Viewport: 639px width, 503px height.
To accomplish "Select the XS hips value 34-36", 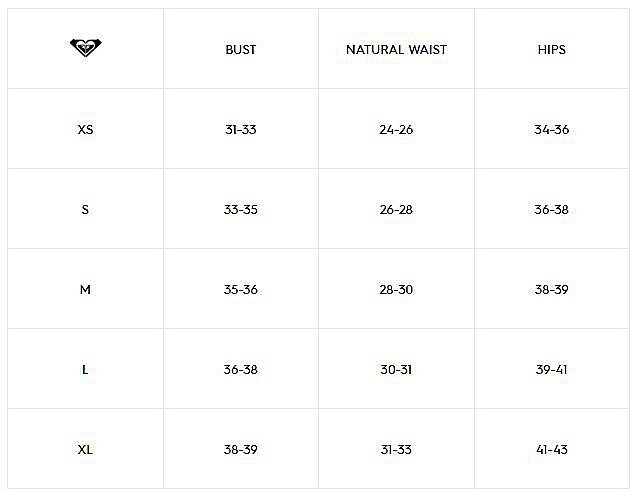I will pos(551,130).
